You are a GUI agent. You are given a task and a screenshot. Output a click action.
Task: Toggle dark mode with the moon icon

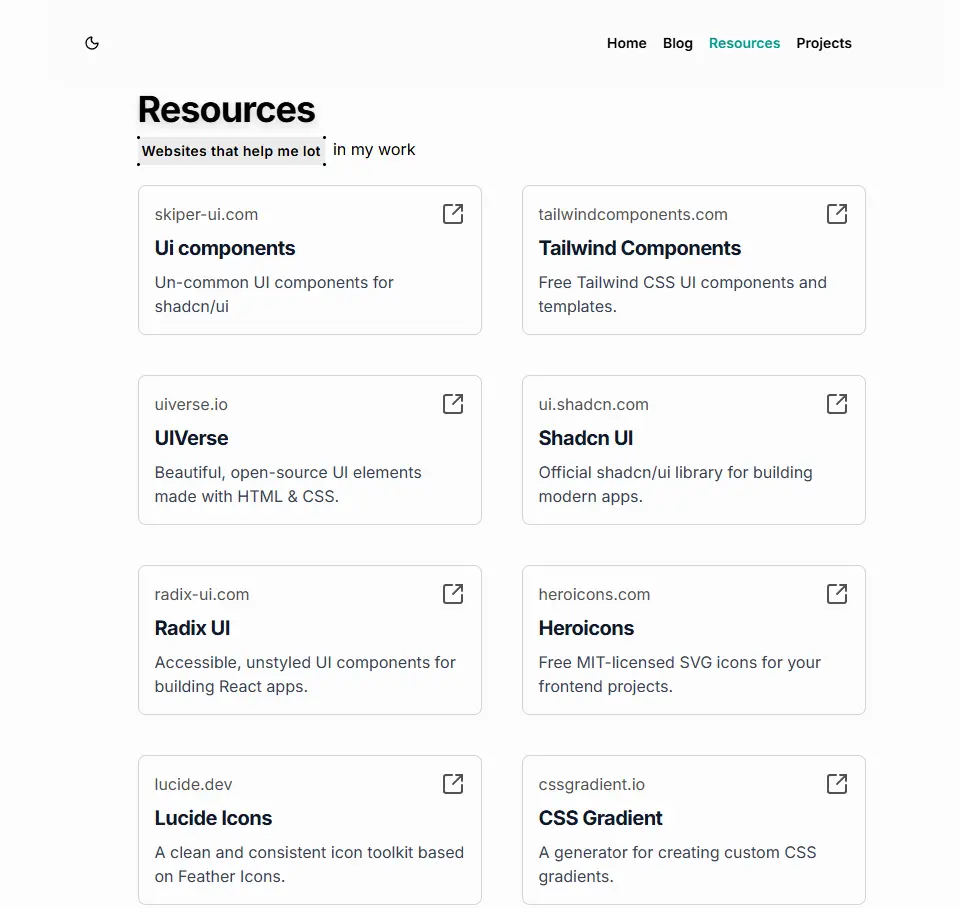[92, 43]
